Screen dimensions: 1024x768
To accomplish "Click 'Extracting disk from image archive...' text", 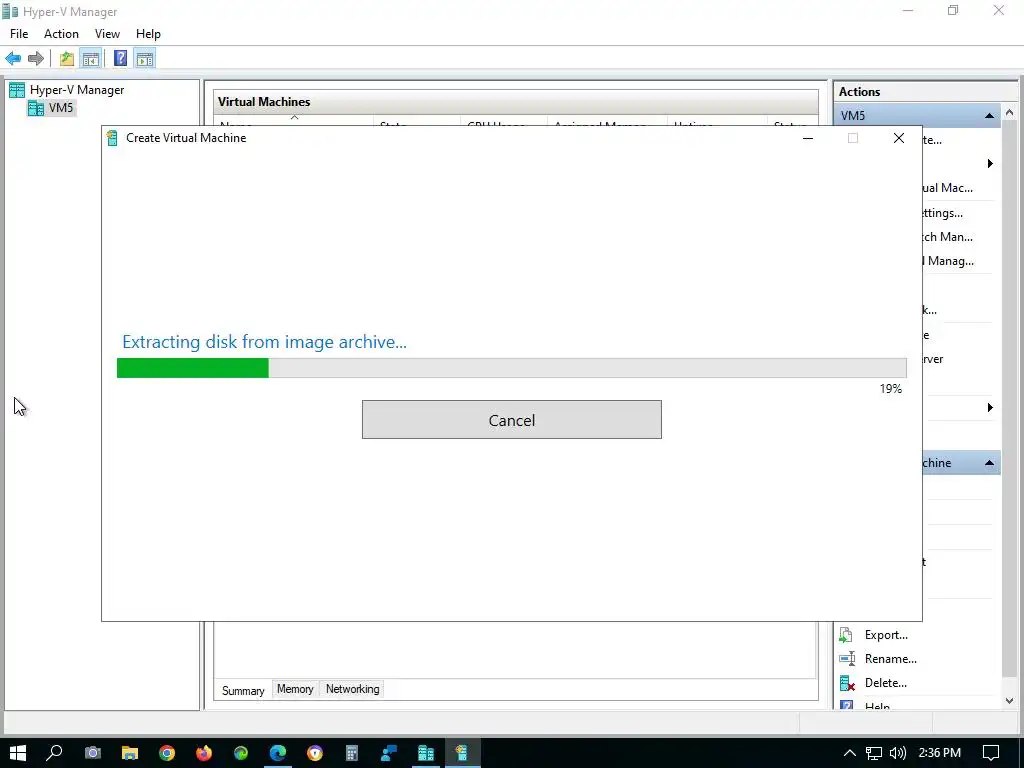I will coord(264,342).
